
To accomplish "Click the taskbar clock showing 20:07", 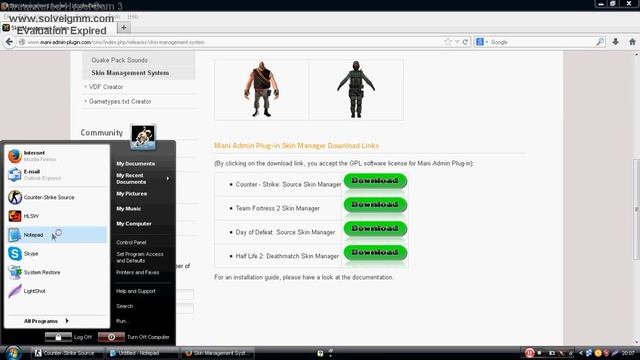I will 629,353.
